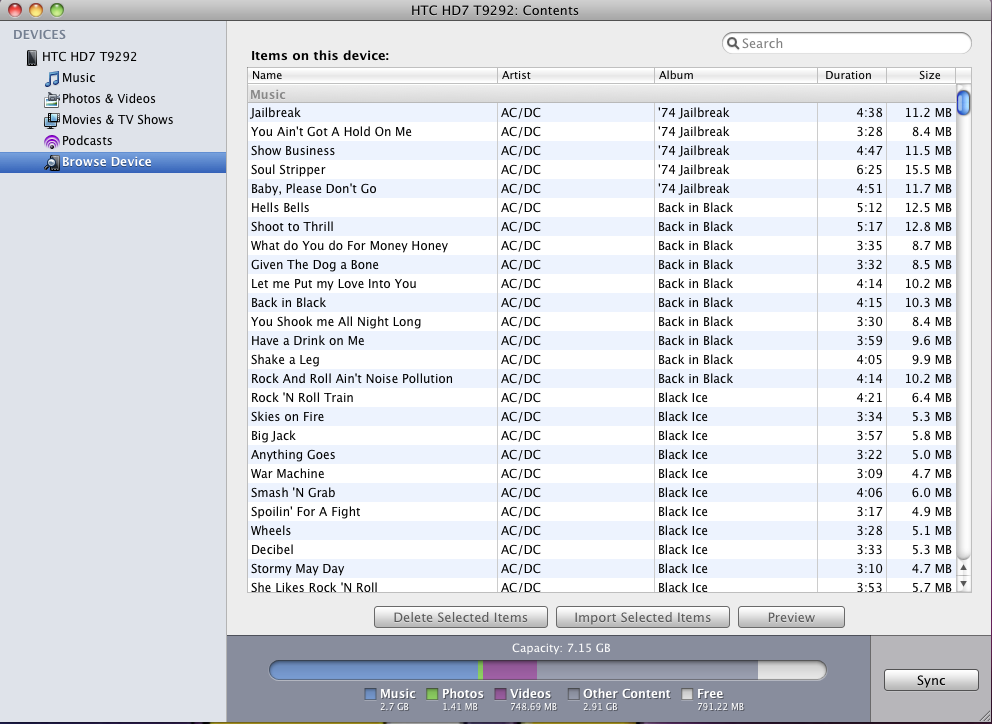This screenshot has width=992, height=724.
Task: Select Given The Dog a Bone
Action: pyautogui.click(x=602, y=265)
